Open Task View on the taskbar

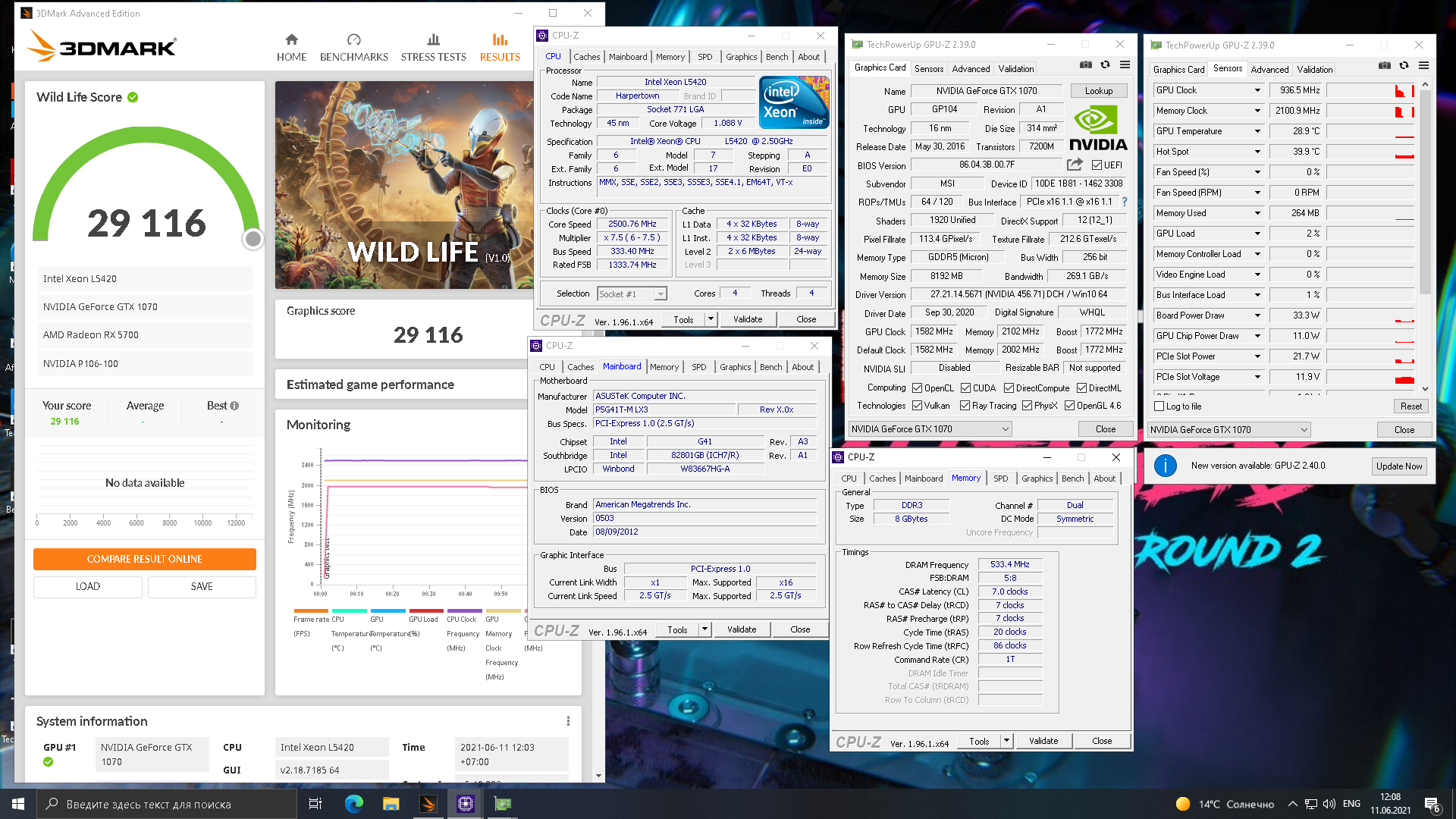(x=315, y=804)
